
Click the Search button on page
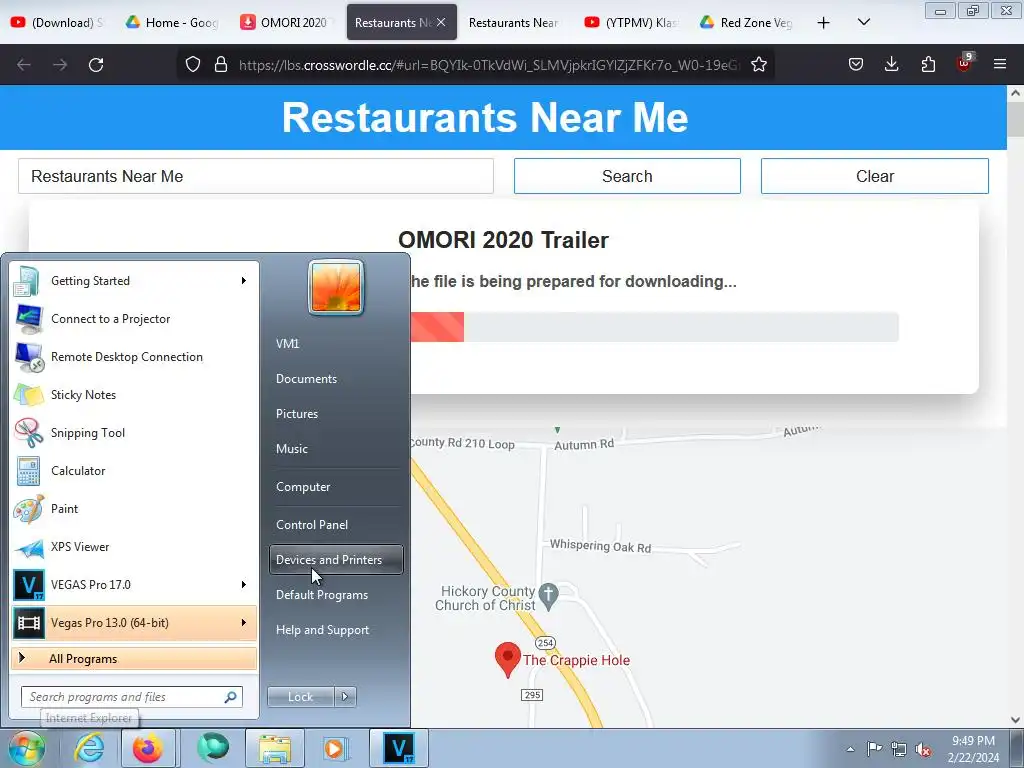point(627,176)
